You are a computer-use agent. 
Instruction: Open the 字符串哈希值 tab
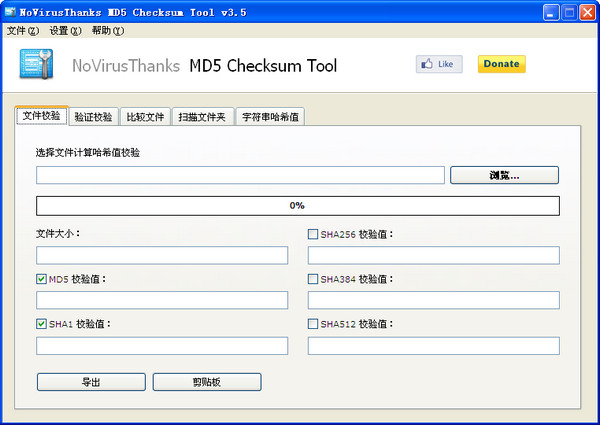270,117
